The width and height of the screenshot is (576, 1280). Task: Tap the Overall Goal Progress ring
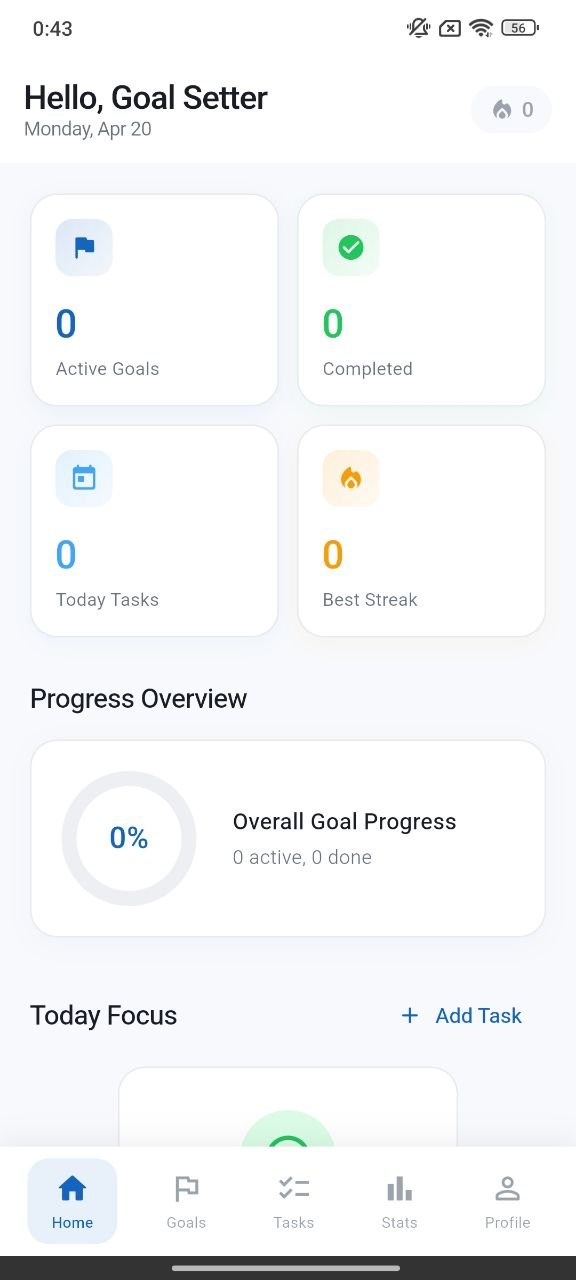point(129,838)
